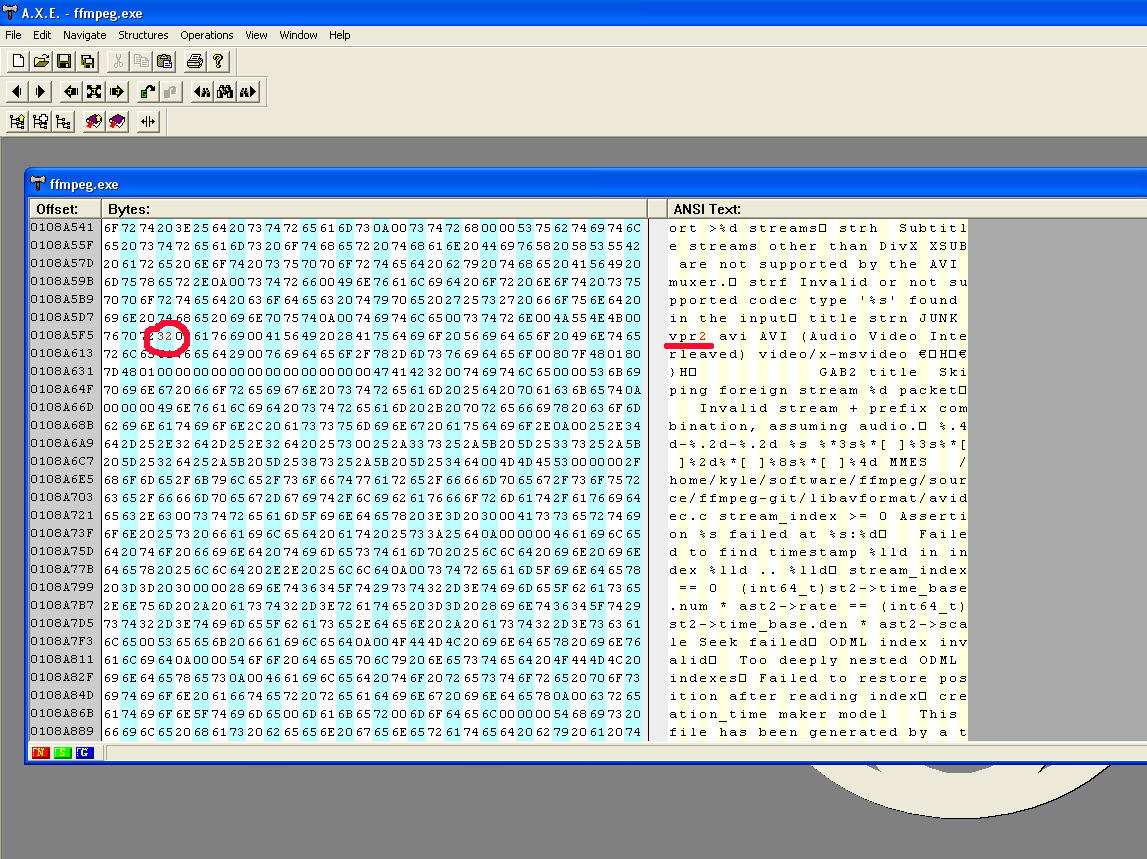Click the red 32 byte in row 0108A5F5
The width and height of the screenshot is (1147, 859).
[165, 336]
